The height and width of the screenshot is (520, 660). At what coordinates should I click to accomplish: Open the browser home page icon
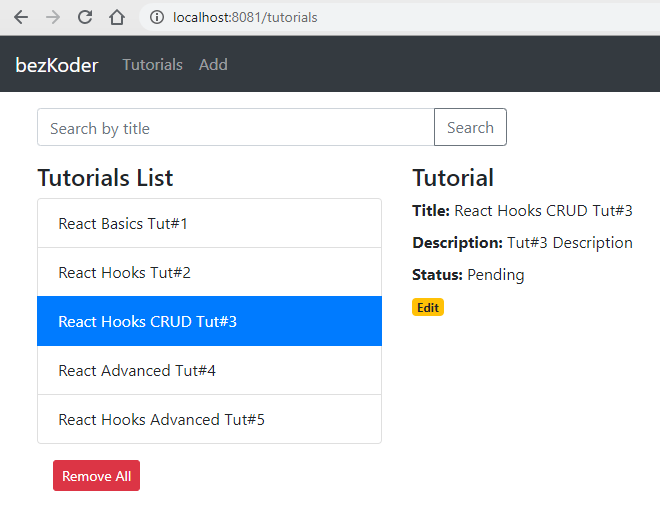click(117, 17)
